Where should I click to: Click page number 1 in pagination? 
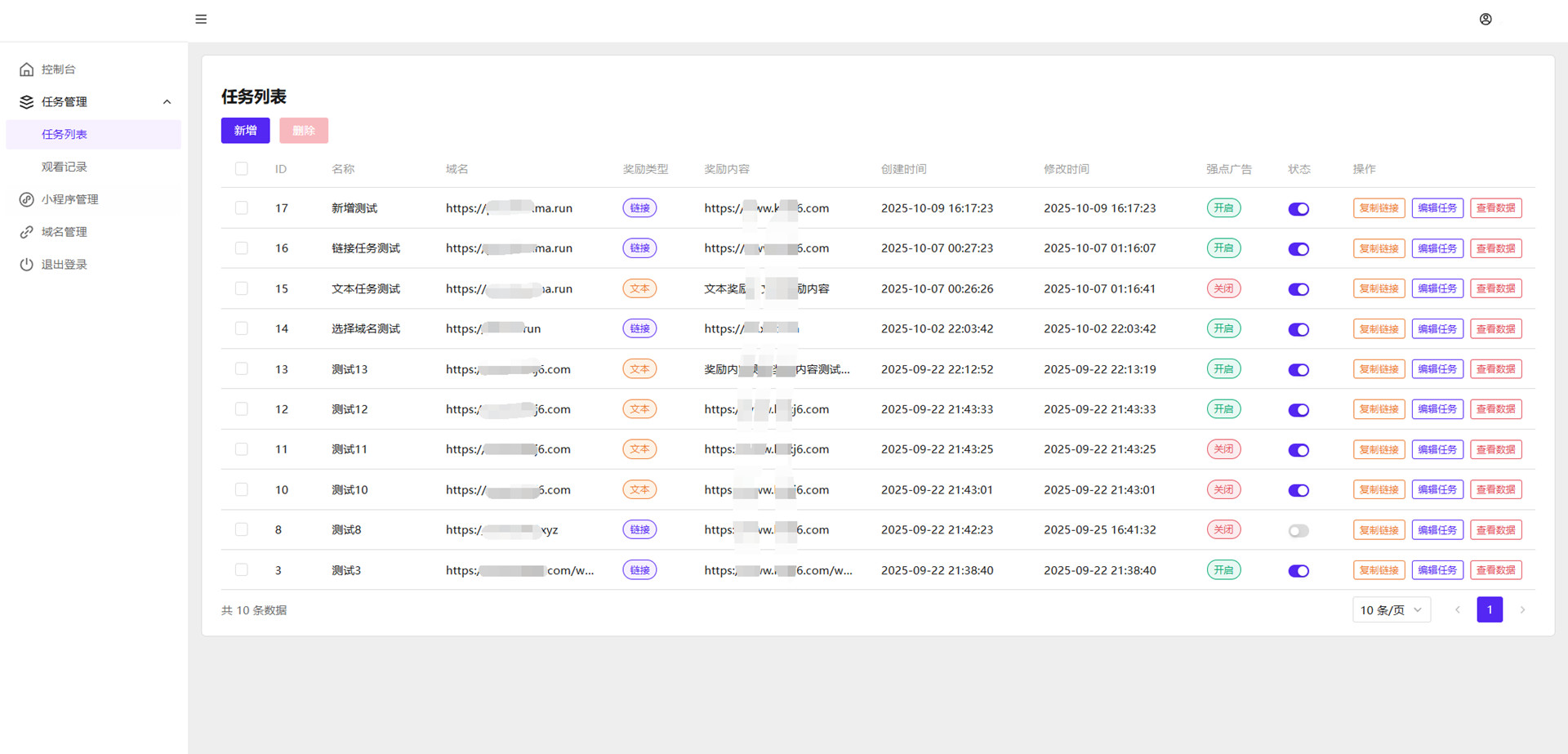1490,609
